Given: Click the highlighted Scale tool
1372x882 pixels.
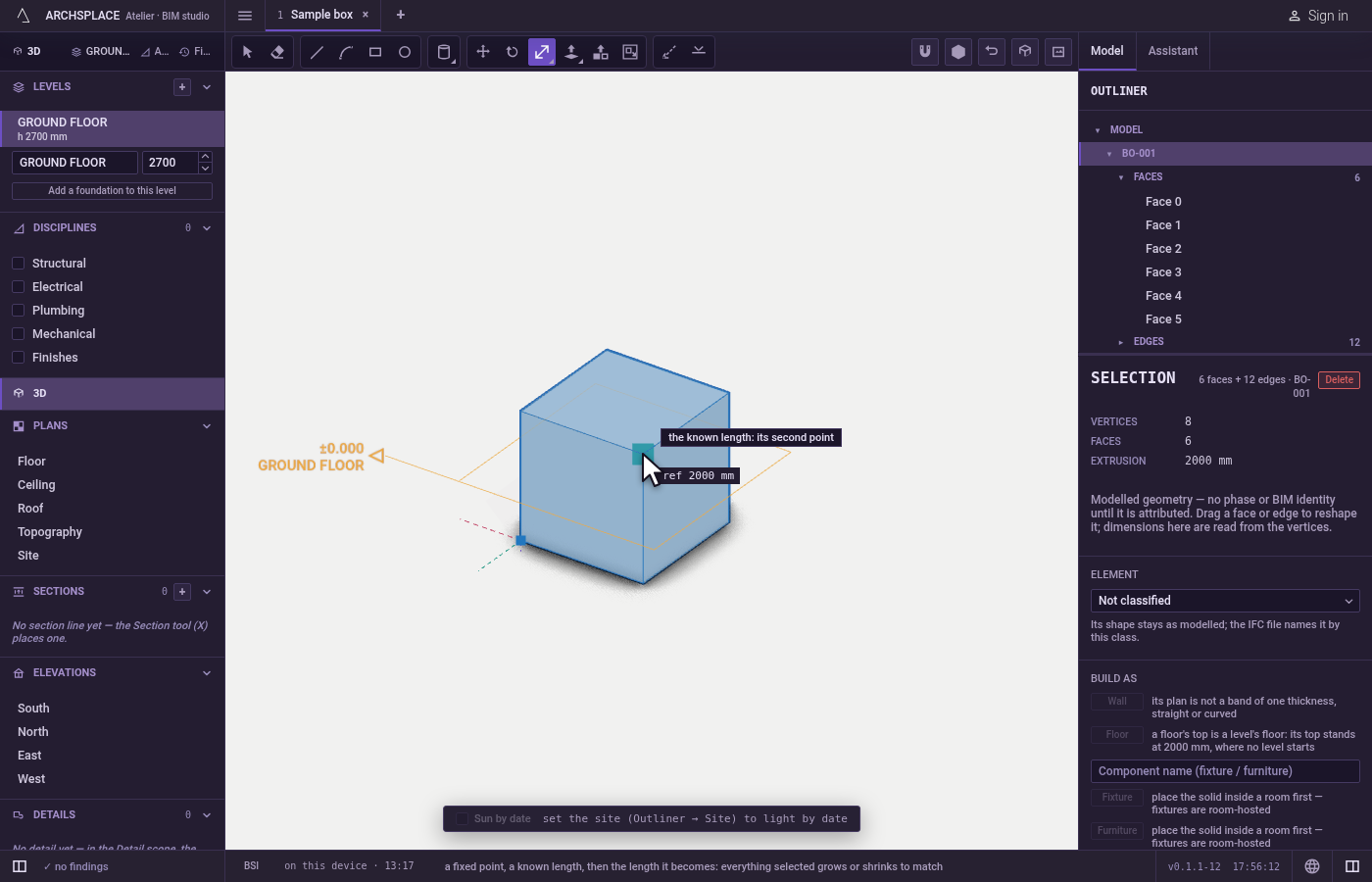Looking at the screenshot, I should pyautogui.click(x=542, y=52).
